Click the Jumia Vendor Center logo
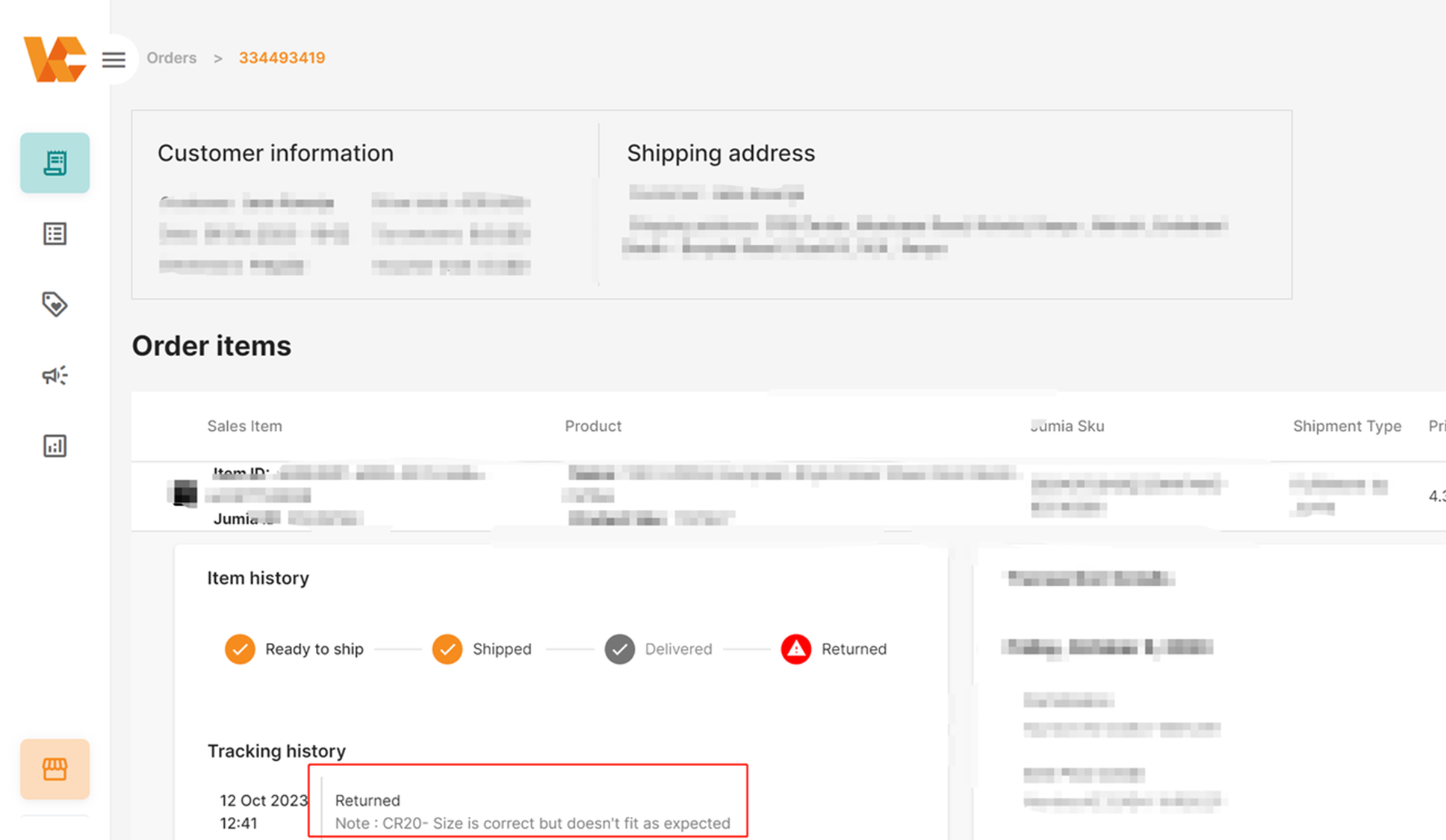 click(54, 59)
